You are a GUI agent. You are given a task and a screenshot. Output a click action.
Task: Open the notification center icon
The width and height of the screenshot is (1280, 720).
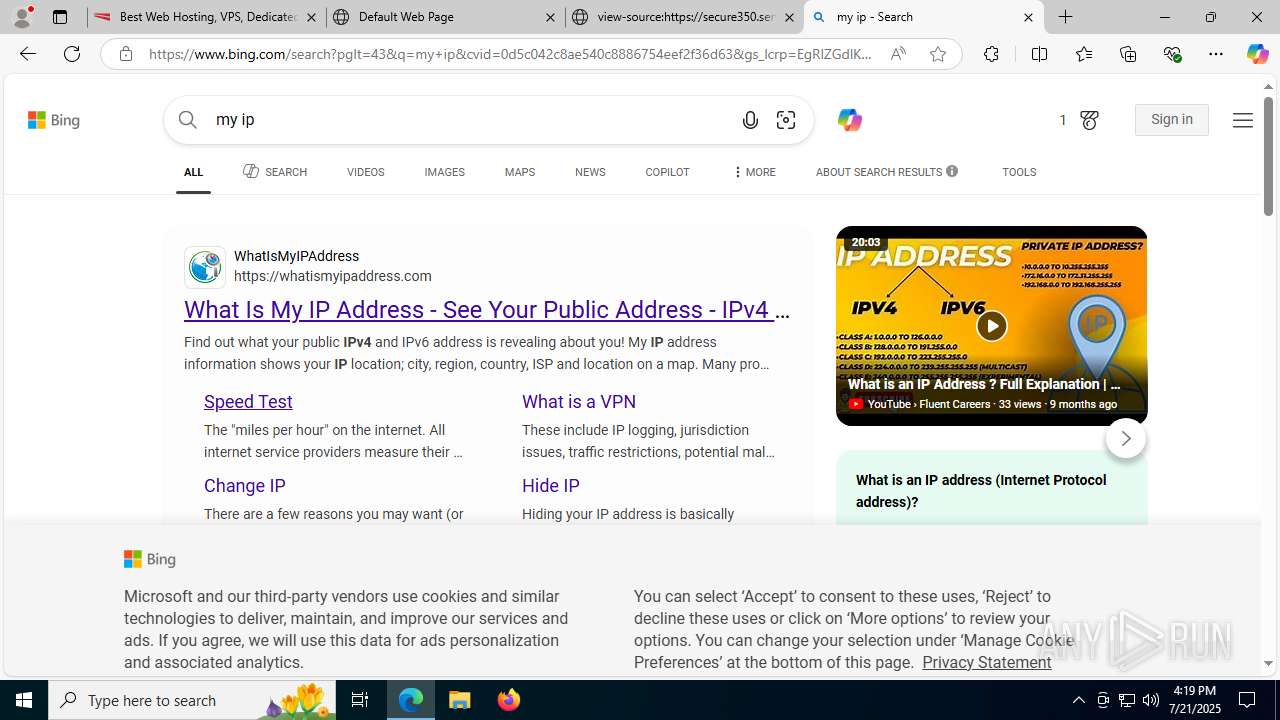[x=1247, y=700]
